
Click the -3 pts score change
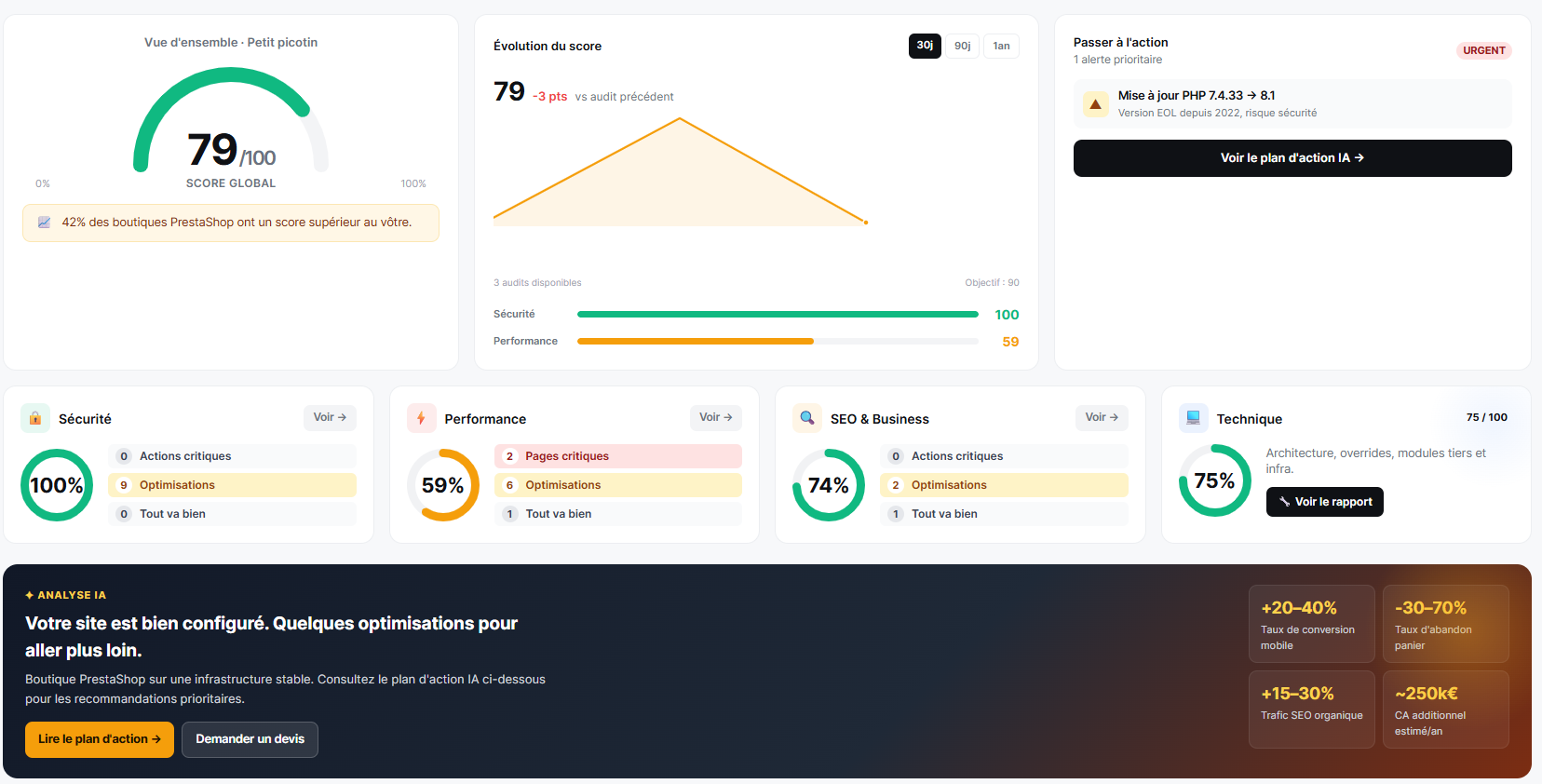549,96
